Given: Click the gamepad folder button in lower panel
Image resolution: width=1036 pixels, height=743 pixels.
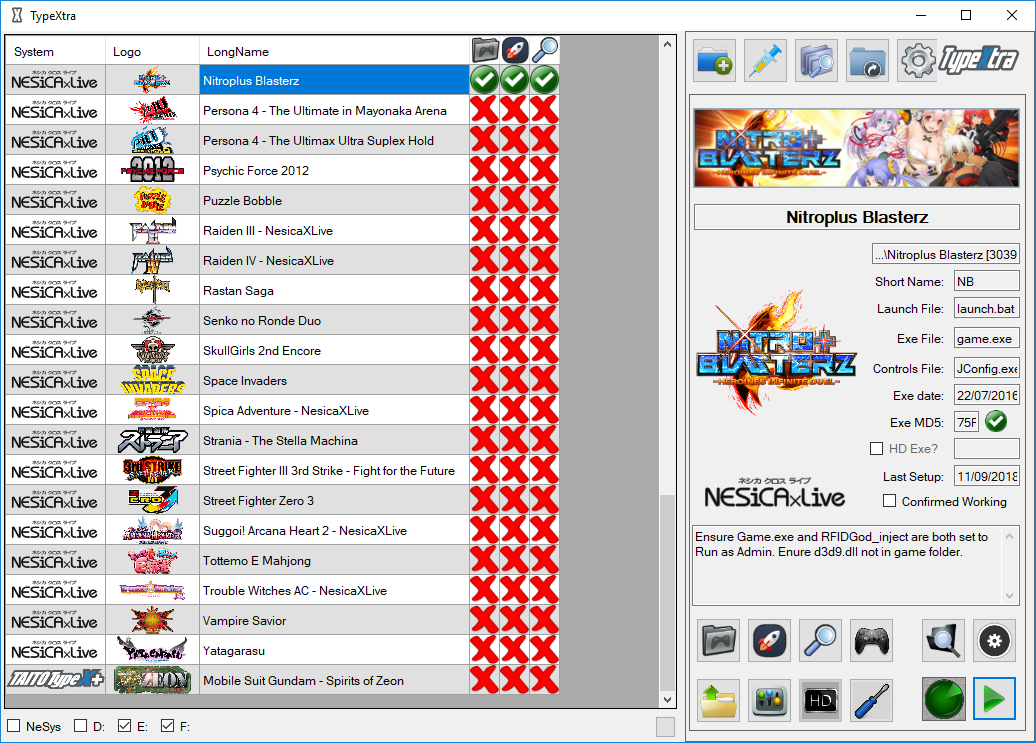Looking at the screenshot, I should [719, 640].
